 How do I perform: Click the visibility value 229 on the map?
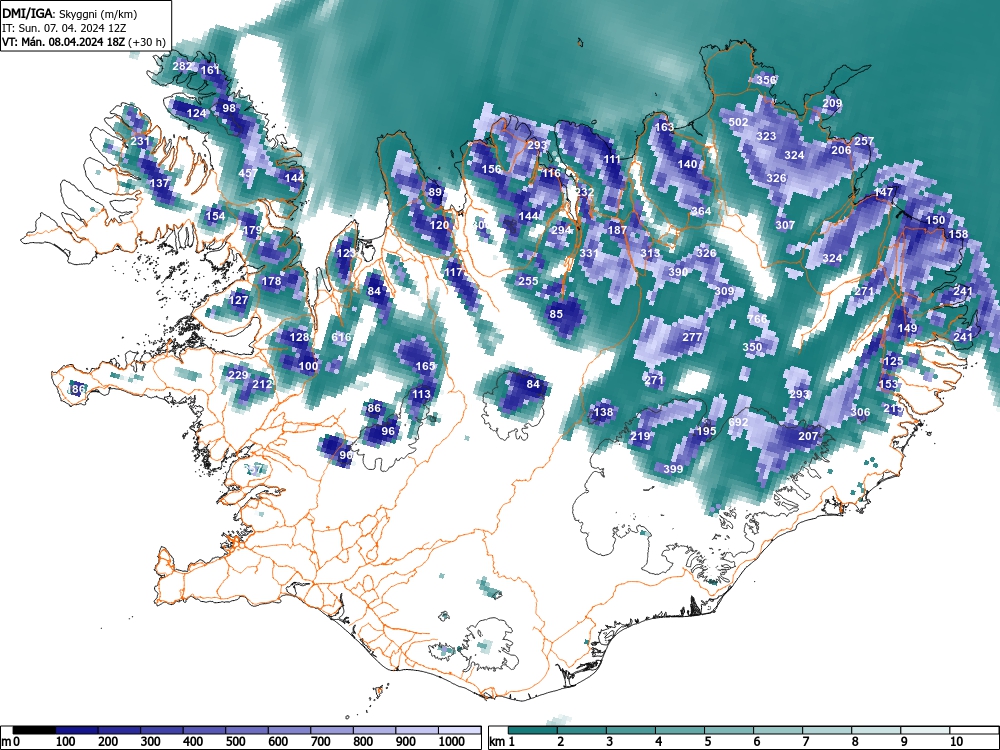click(238, 374)
